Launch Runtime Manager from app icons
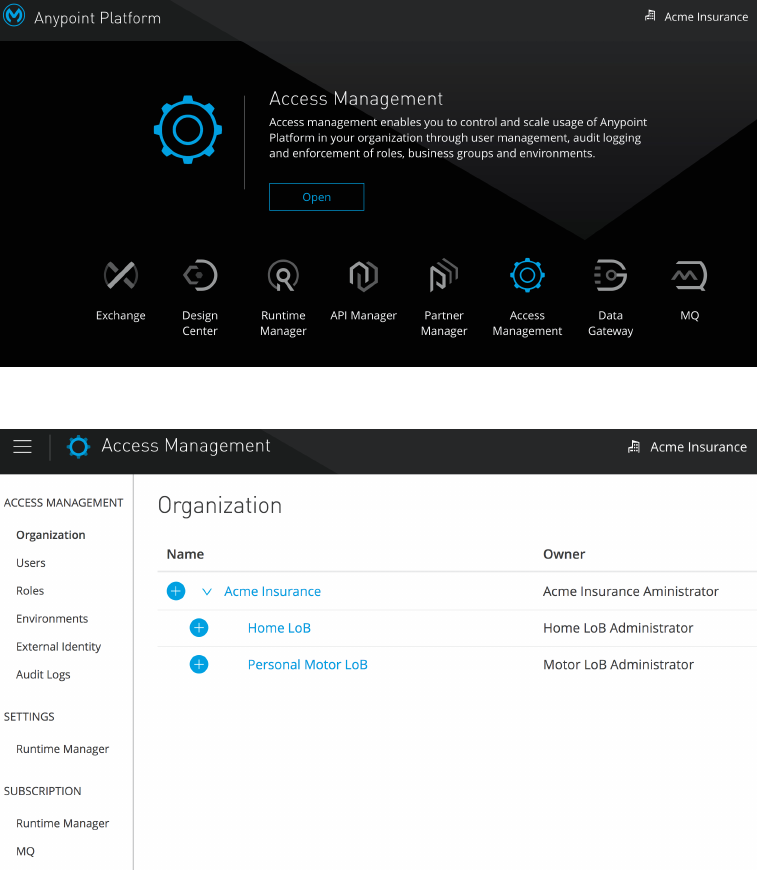Image resolution: width=757 pixels, height=870 pixels. (x=283, y=275)
